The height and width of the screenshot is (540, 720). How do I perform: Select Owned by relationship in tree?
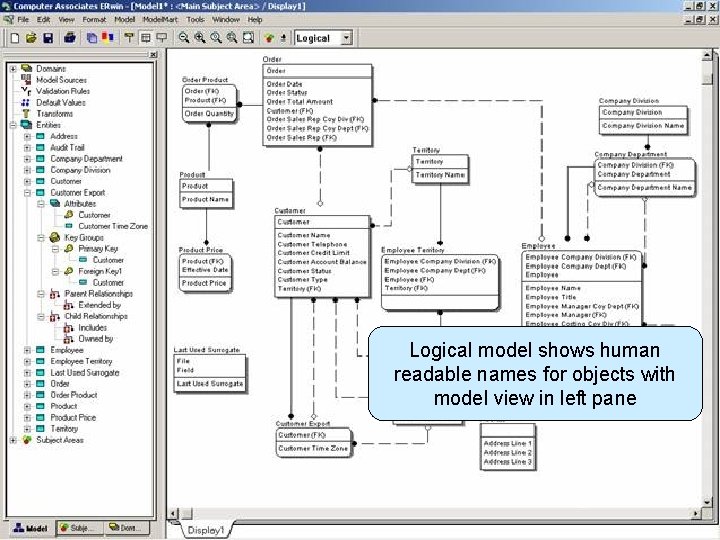tap(96, 339)
